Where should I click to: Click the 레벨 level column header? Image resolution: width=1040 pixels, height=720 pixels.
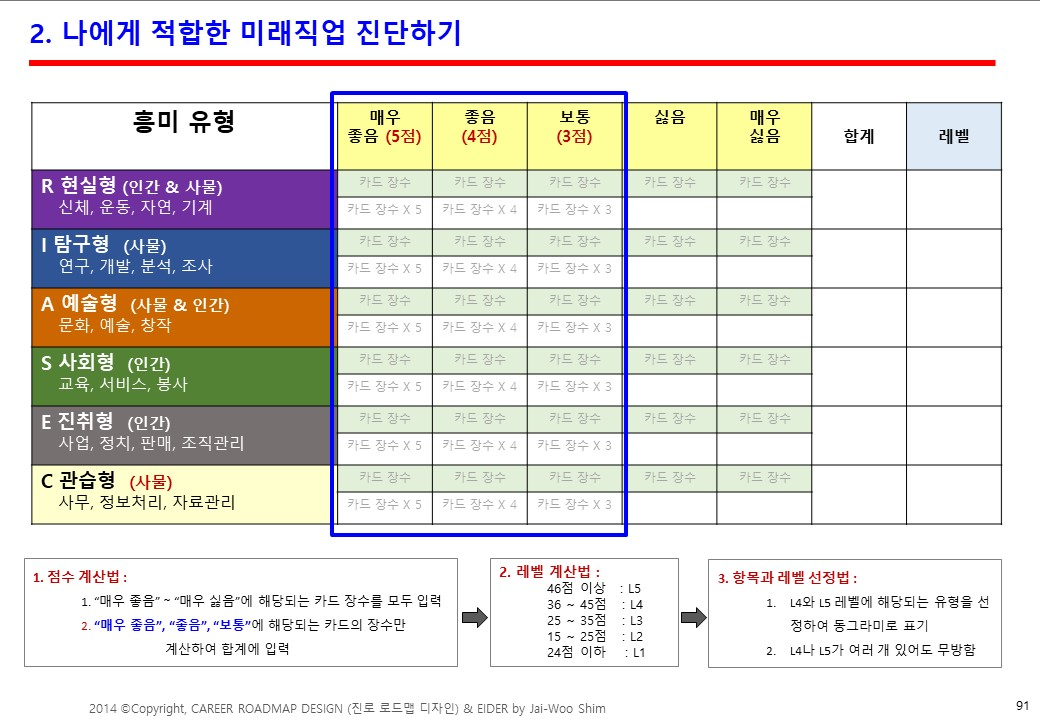coord(954,136)
